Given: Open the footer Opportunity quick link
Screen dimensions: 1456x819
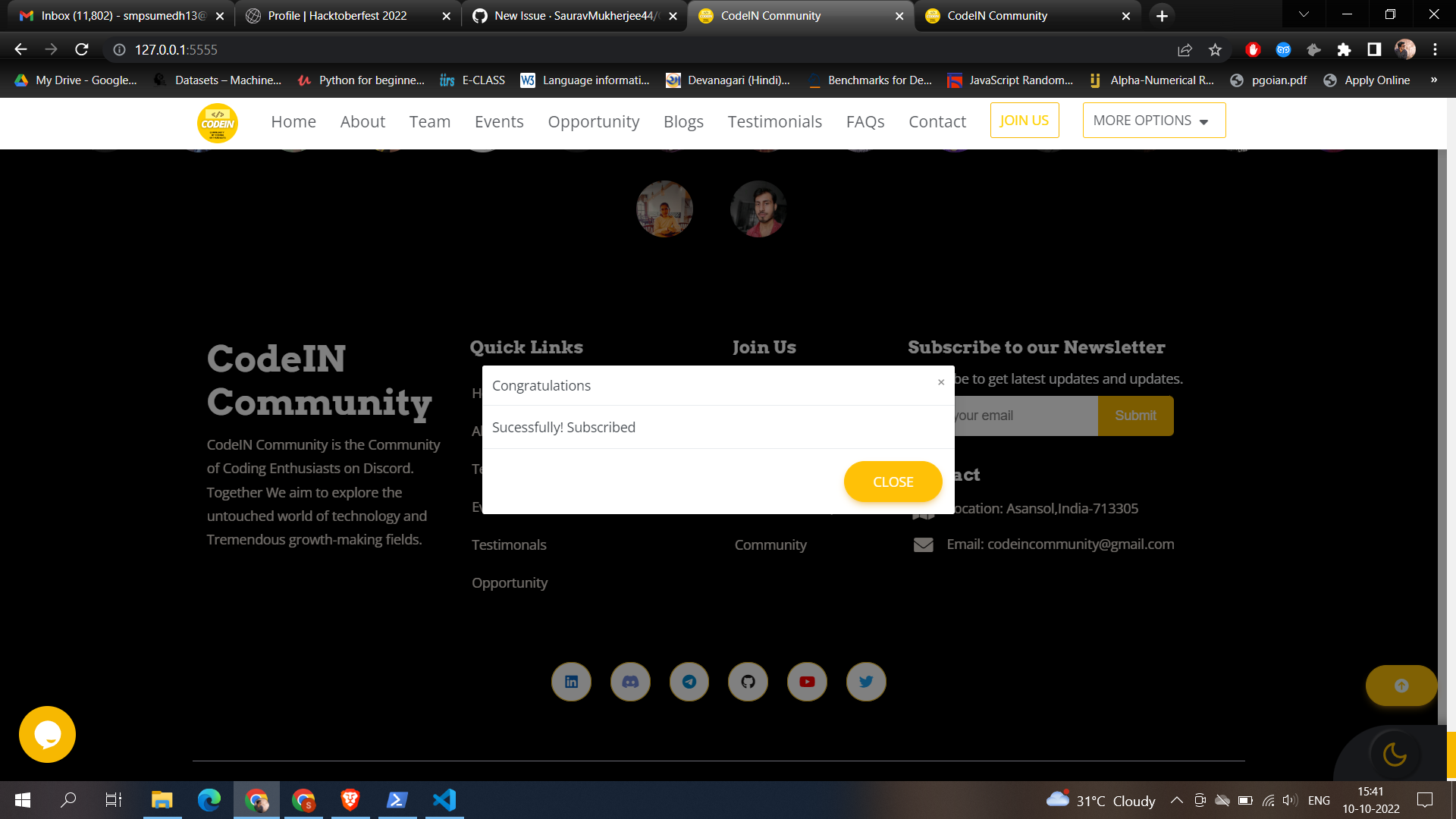Looking at the screenshot, I should tap(510, 582).
